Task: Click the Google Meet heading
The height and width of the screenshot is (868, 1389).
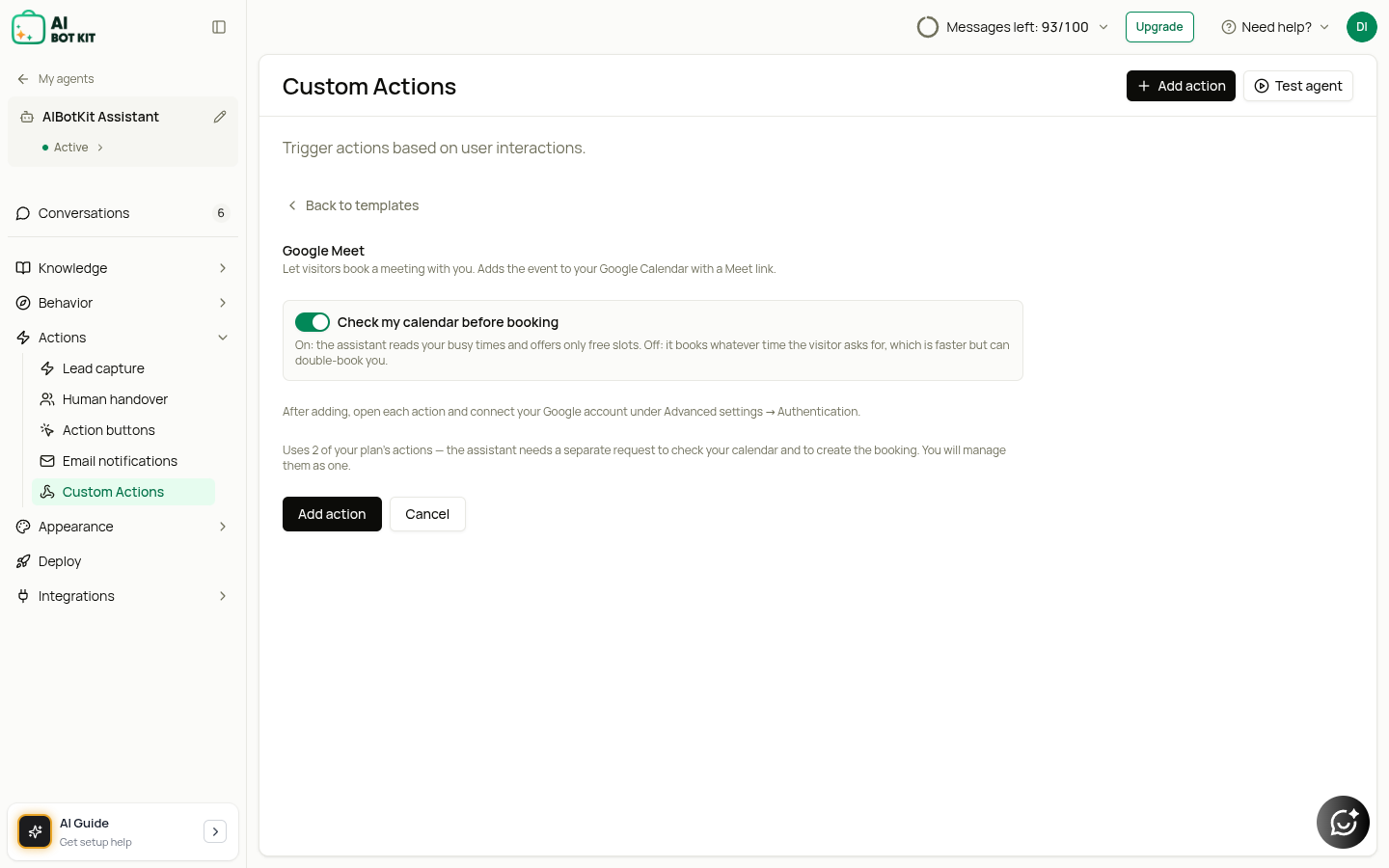Action: pyautogui.click(x=323, y=251)
